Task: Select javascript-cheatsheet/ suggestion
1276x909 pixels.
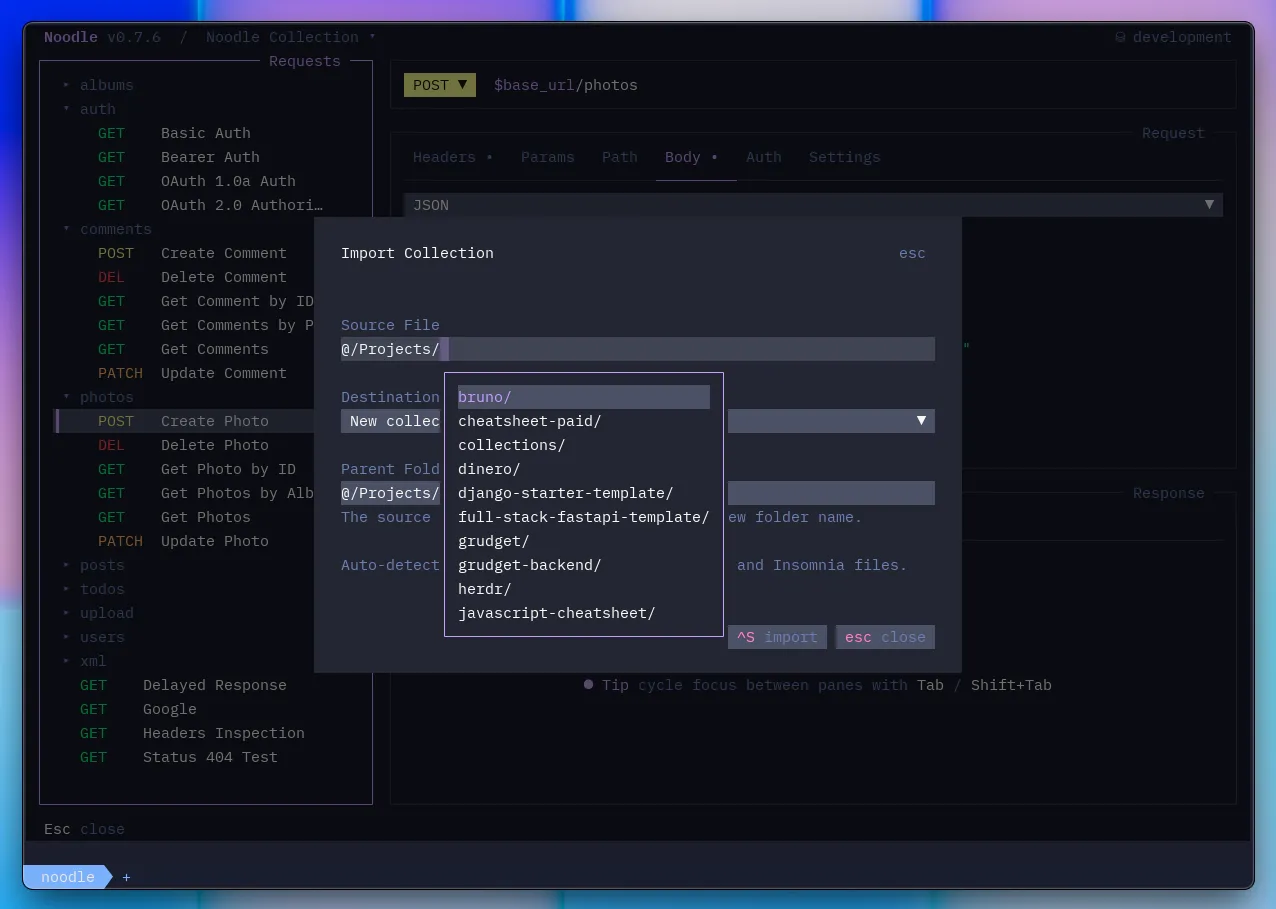Action: click(x=584, y=613)
